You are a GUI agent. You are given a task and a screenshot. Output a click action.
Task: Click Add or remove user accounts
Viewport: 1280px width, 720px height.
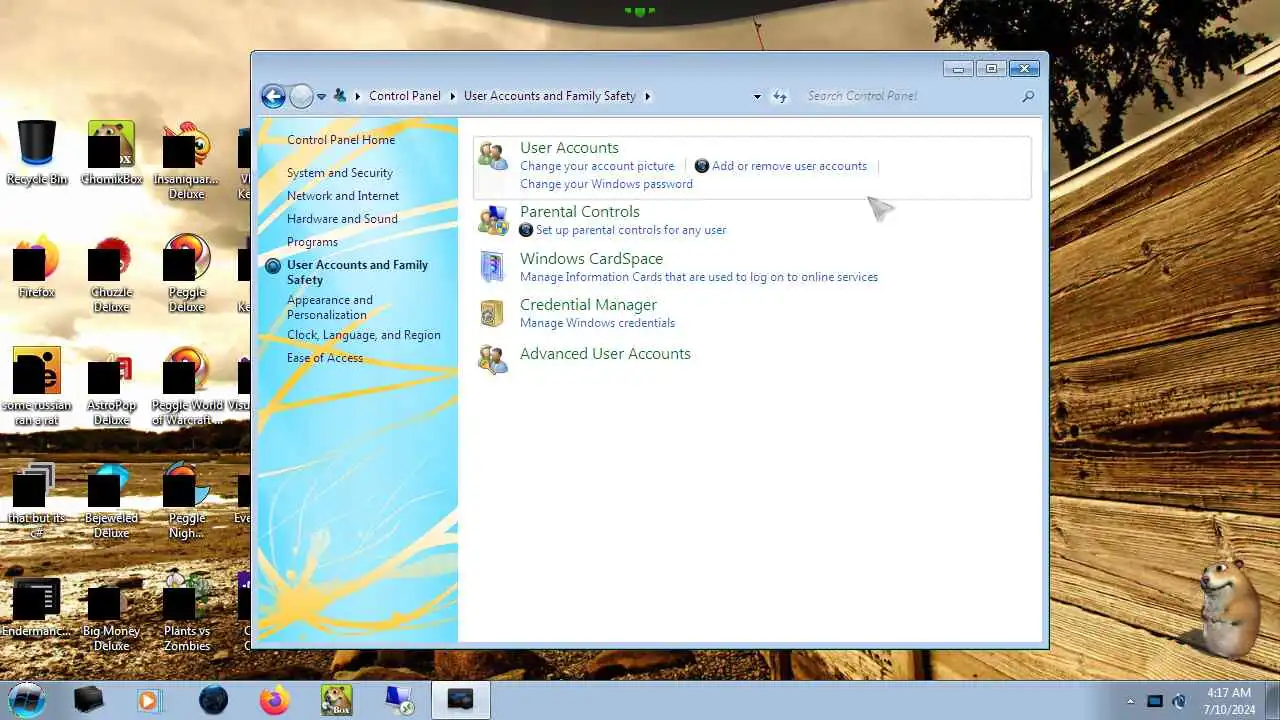click(x=789, y=166)
